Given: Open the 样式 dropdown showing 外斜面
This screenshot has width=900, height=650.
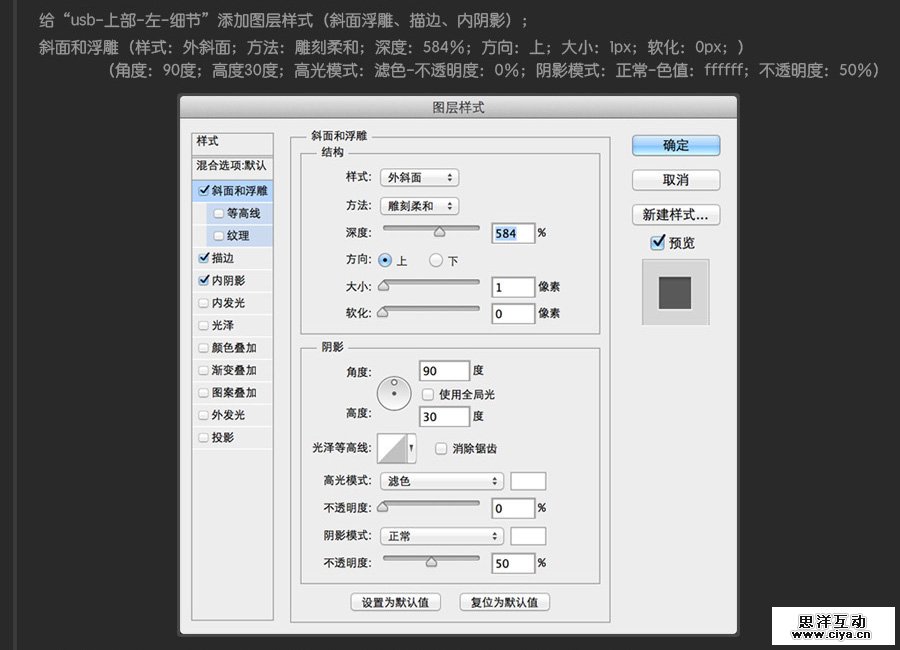Looking at the screenshot, I should (419, 177).
